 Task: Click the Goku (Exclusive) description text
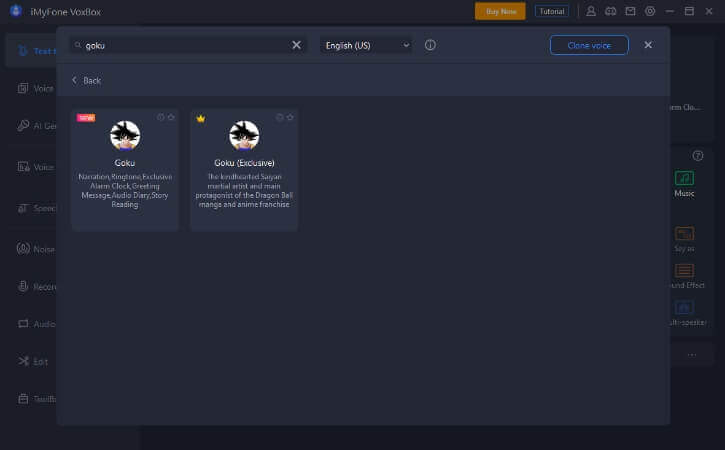[244, 191]
